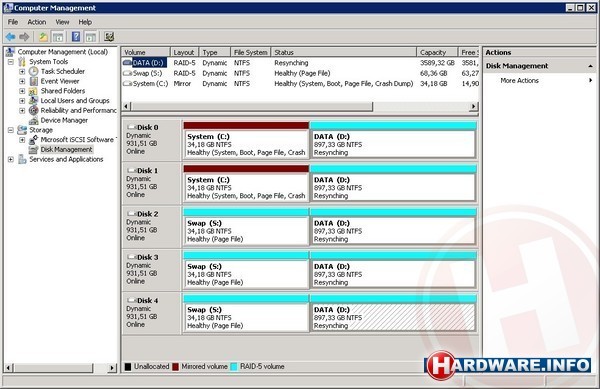Select System (C:) partition on Disk 1

[246, 183]
